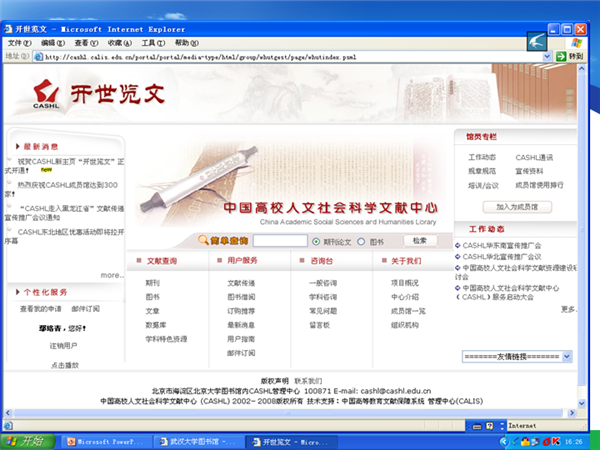
Task: Open the 留言板 link
Action: coord(320,325)
